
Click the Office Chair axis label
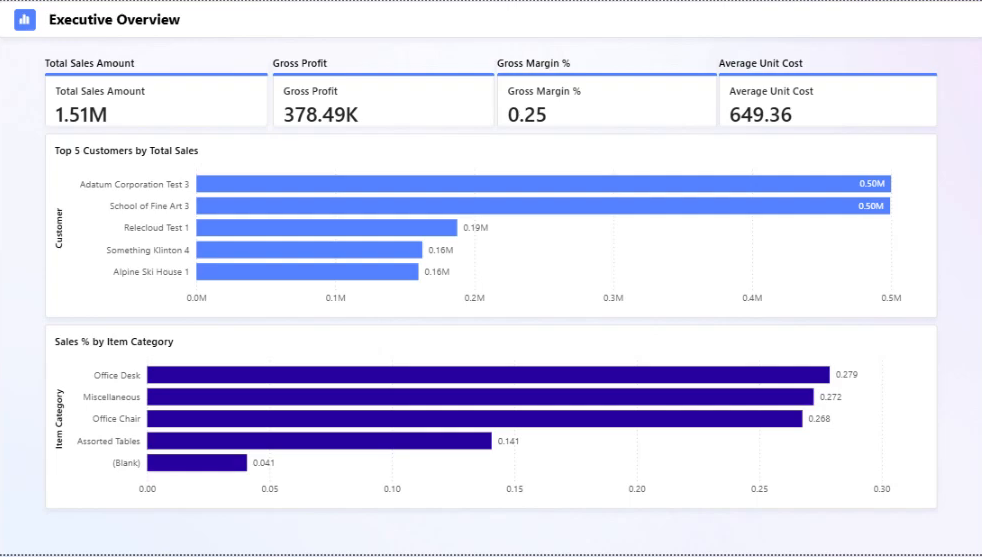coord(116,419)
